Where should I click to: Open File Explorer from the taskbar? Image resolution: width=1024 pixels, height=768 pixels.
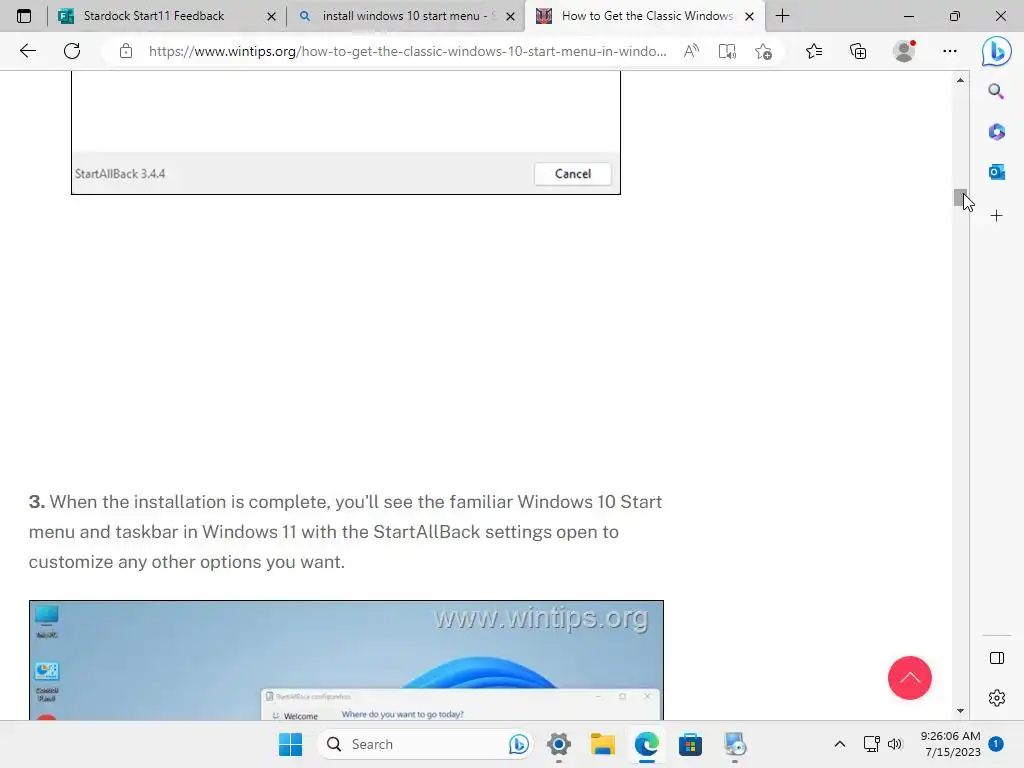coord(603,744)
